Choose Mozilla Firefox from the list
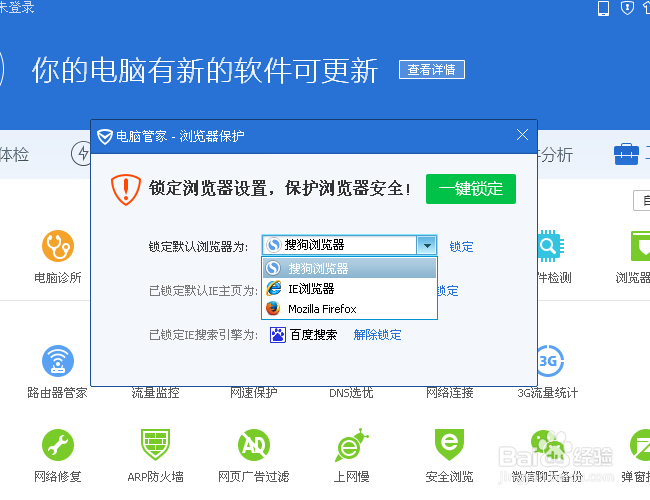650x500 pixels. pyautogui.click(x=349, y=309)
